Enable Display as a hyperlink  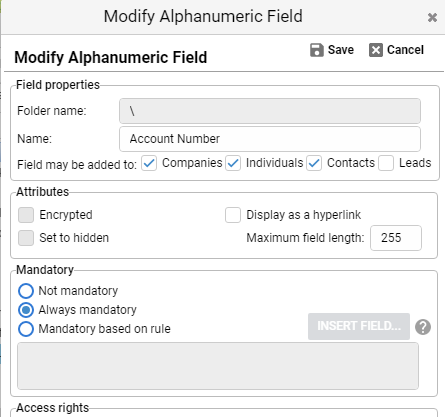[233, 215]
